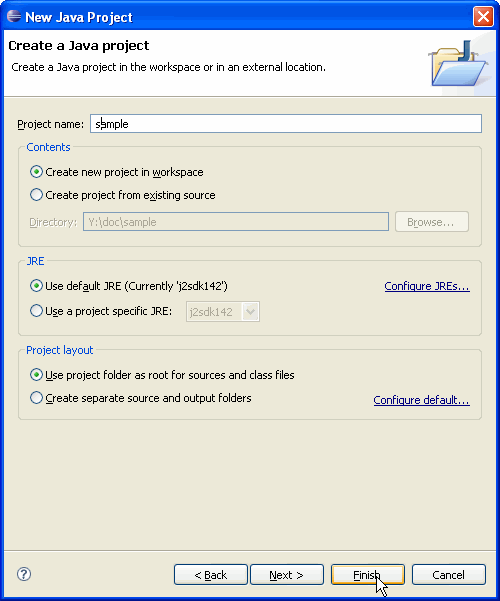Image resolution: width=500 pixels, height=601 pixels.
Task: Choose Use a project specific JRE
Action: pos(101,311)
